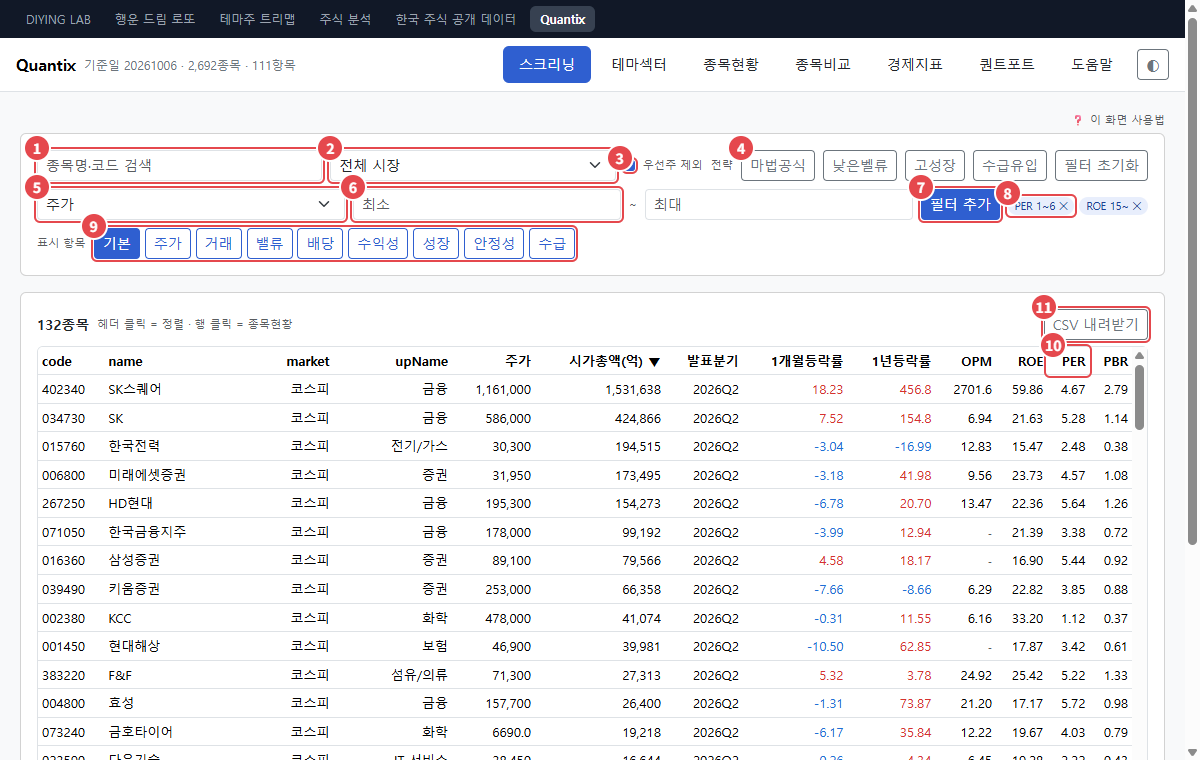Sort the table by the ROE header
Screen dimensions: 1200x760
tap(1030, 361)
